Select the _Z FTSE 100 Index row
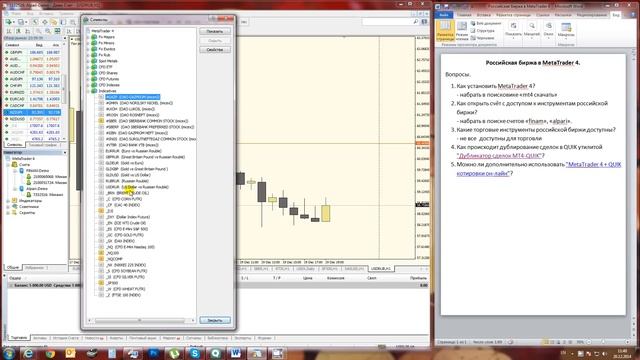640x360 pixels. click(123, 295)
